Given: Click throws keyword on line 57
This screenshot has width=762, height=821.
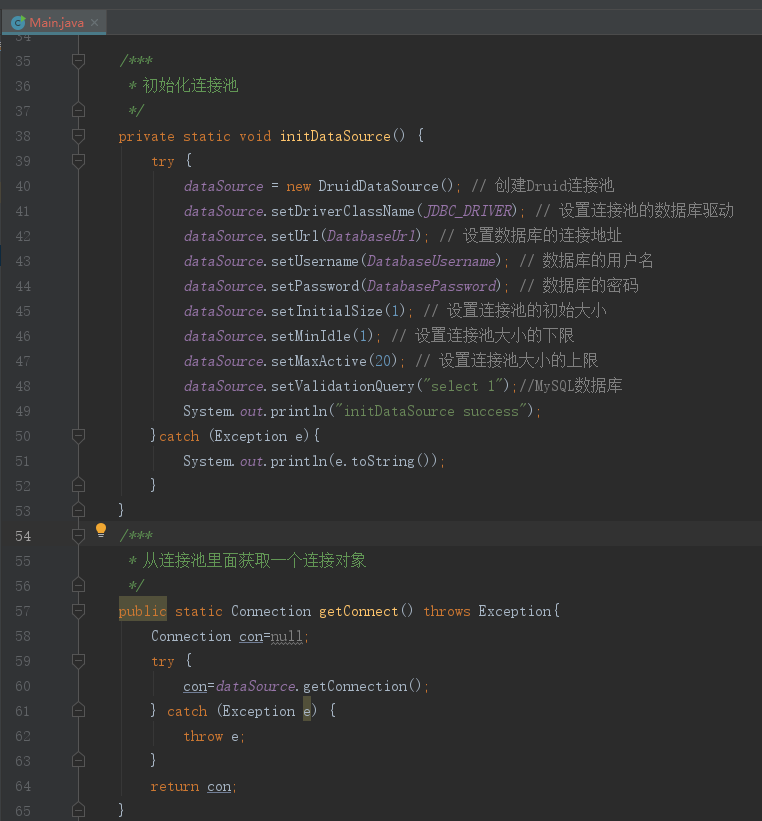Looking at the screenshot, I should [447, 611].
